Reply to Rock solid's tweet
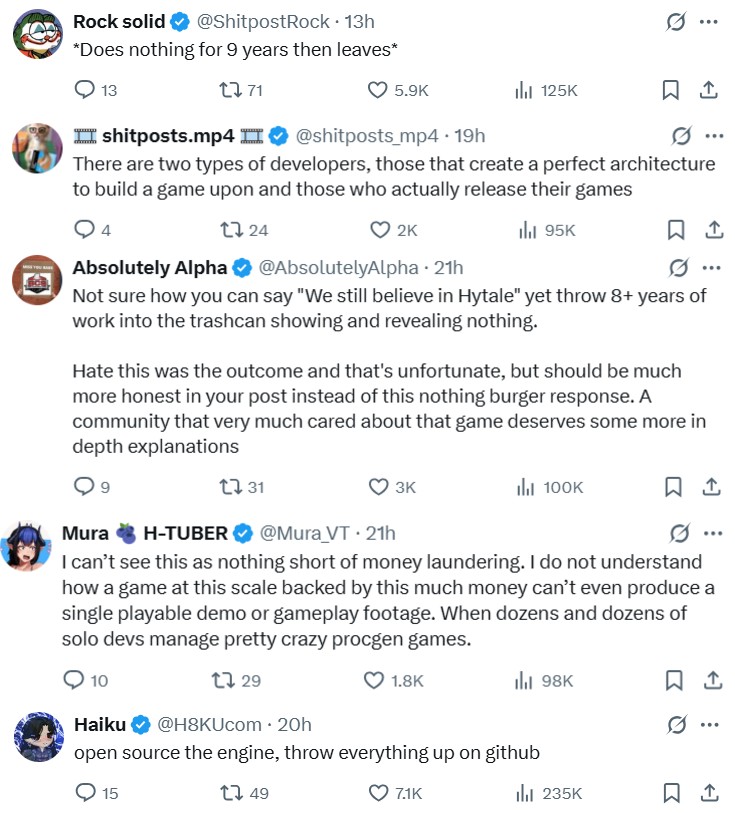Viewport: 735px width, 813px height. point(86,90)
